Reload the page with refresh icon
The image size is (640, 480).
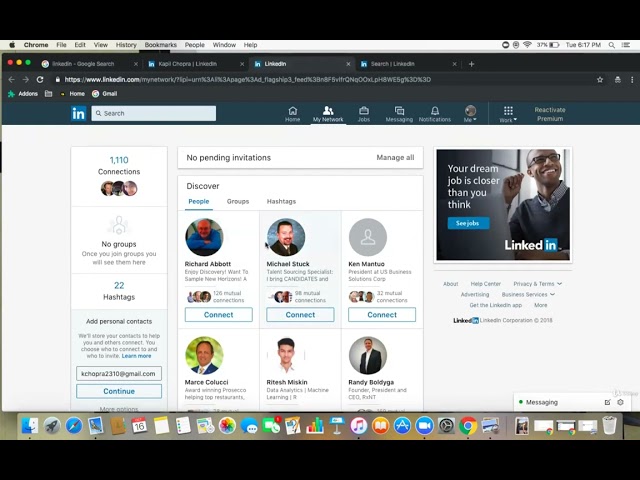pos(40,80)
